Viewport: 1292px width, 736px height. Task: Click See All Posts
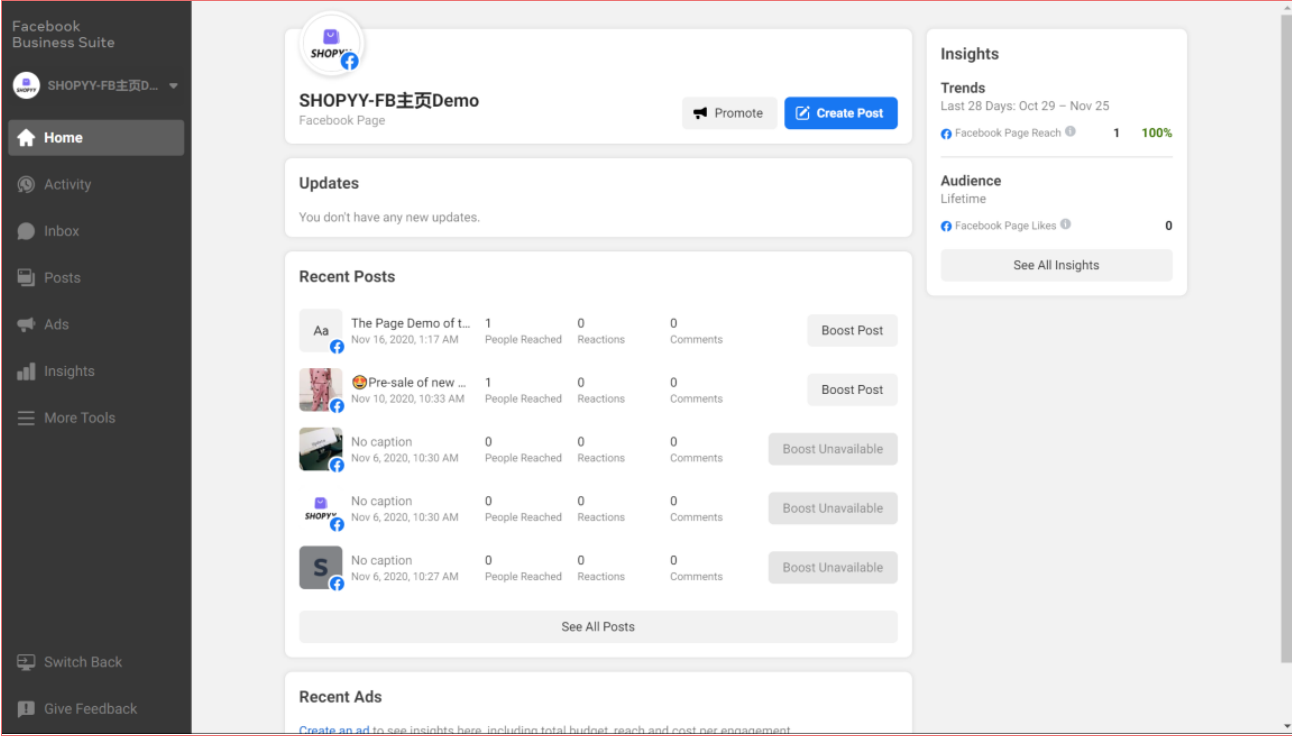[x=598, y=627]
